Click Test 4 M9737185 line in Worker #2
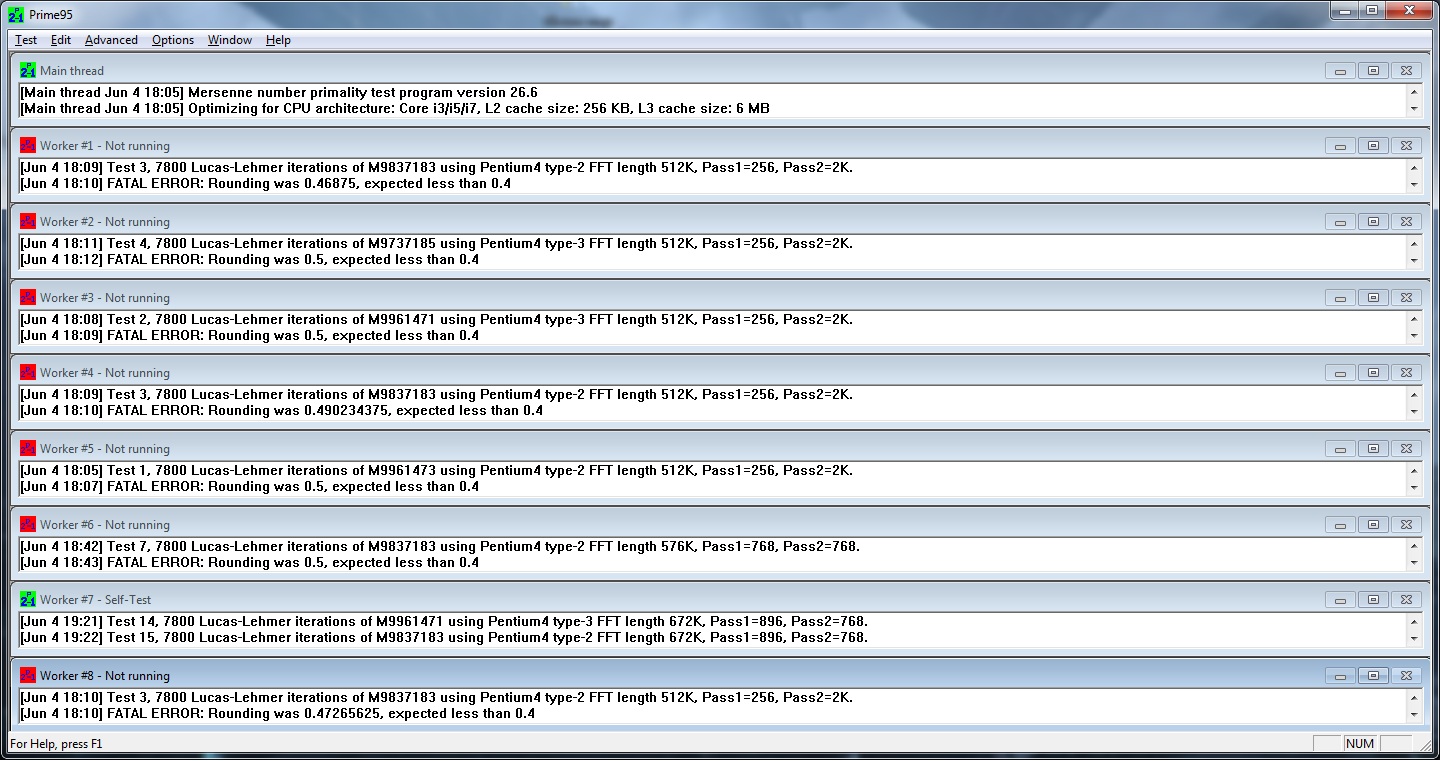 (x=437, y=244)
